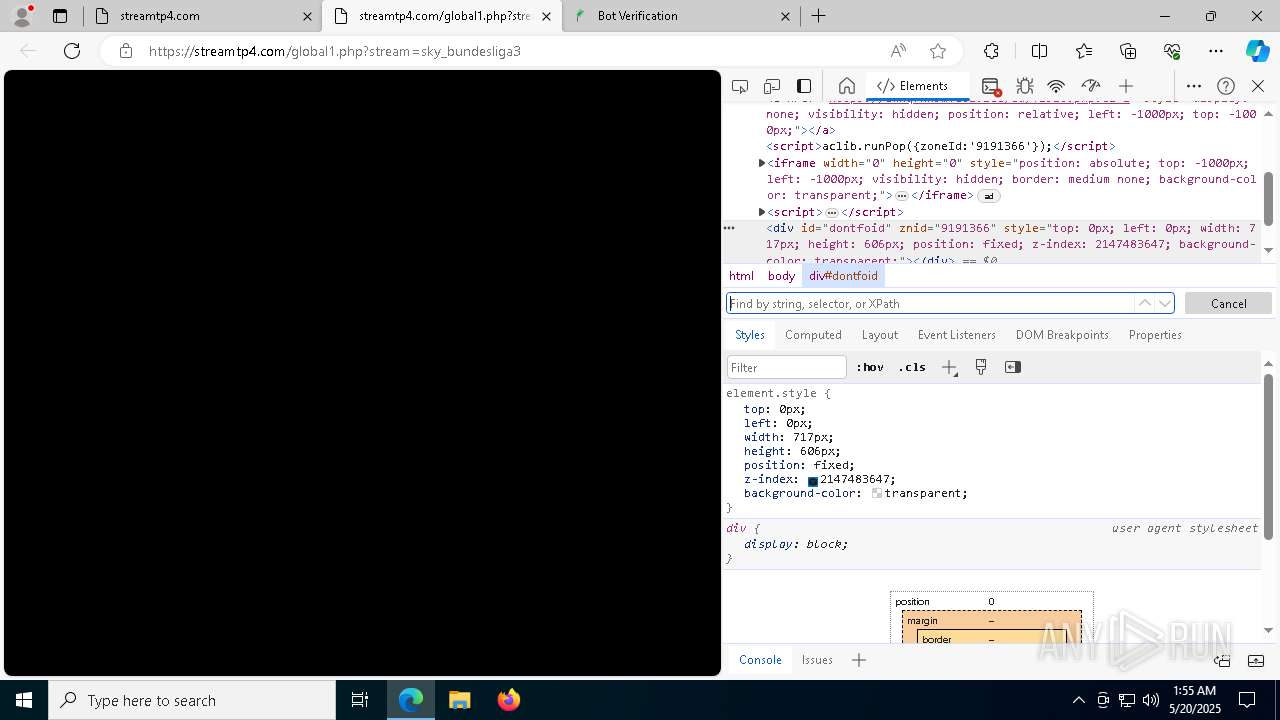This screenshot has width=1280, height=720.
Task: Switch to the Layout tab
Action: tap(879, 335)
